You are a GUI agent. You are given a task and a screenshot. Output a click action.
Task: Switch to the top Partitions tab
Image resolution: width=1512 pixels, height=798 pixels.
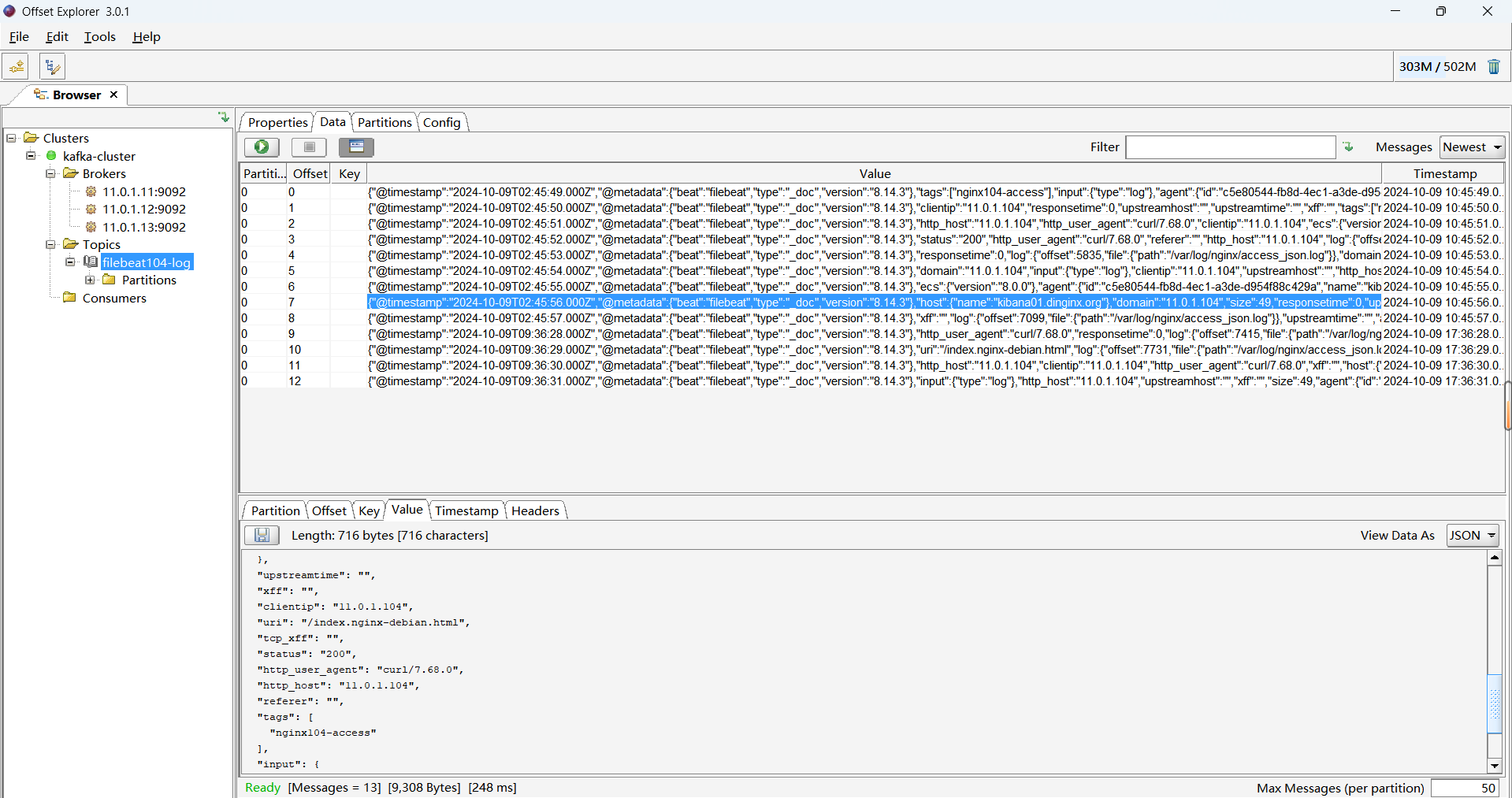click(385, 122)
